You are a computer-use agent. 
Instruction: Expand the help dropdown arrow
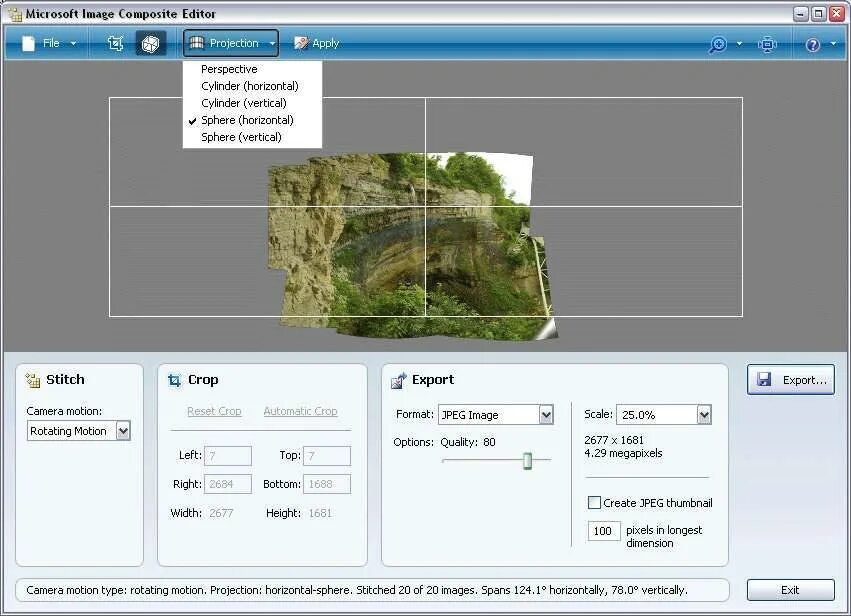pyautogui.click(x=833, y=44)
